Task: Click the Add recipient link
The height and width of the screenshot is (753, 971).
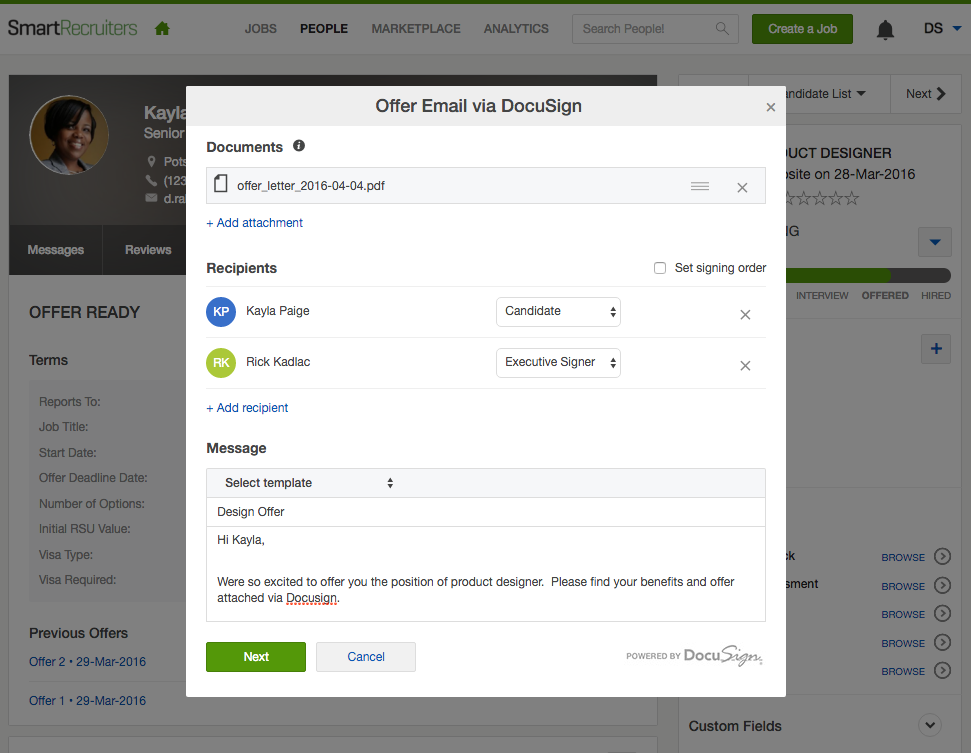Action: point(248,408)
